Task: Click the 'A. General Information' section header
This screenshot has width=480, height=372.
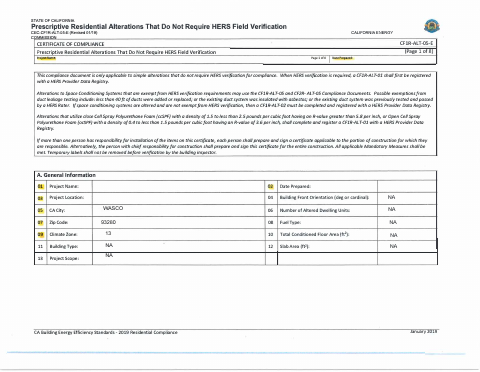Action: tap(66, 175)
